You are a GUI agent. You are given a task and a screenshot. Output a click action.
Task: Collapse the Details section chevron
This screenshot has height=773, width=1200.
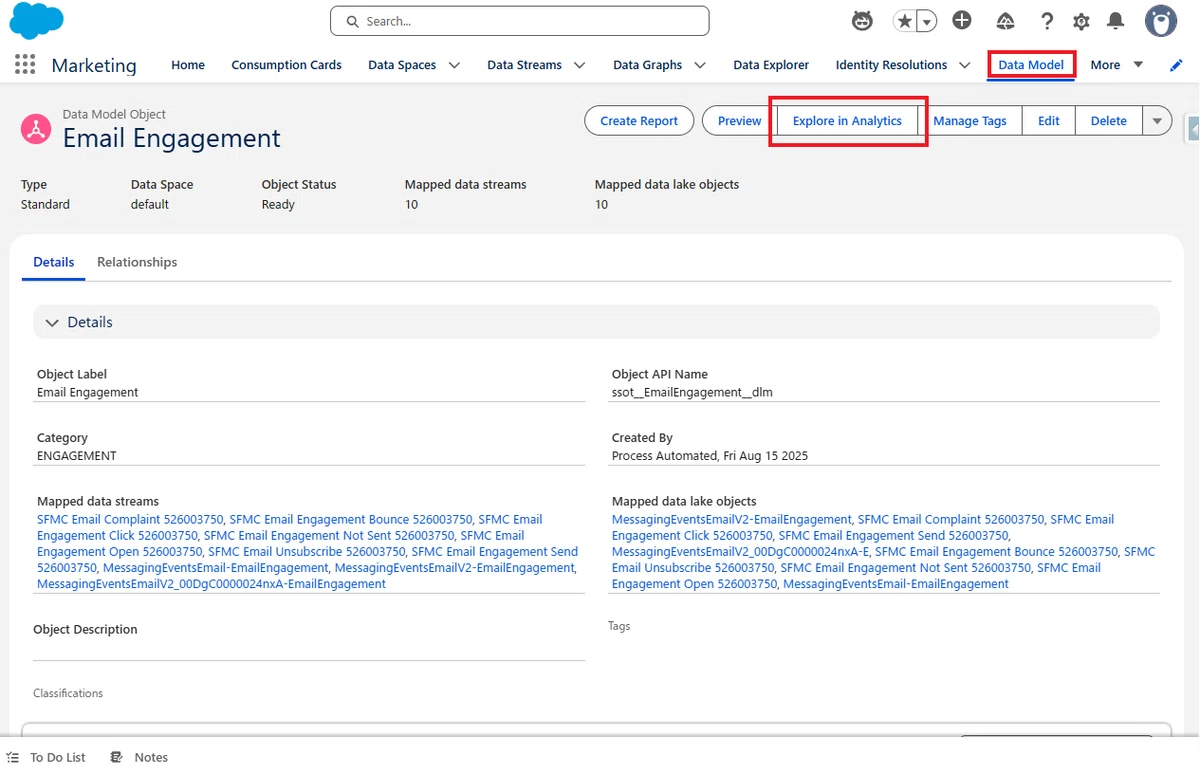point(52,322)
